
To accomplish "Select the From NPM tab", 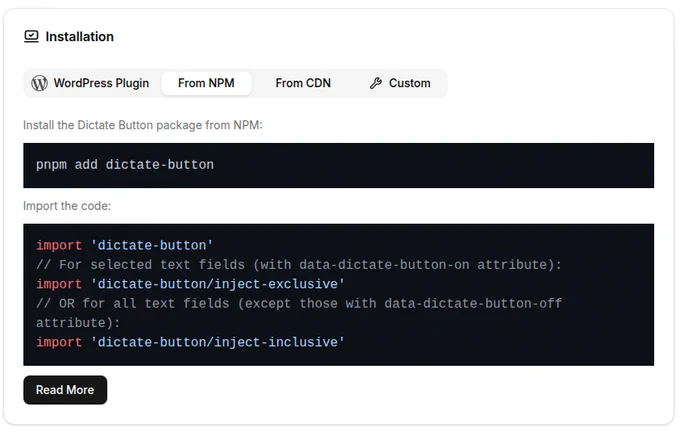I will pos(206,83).
